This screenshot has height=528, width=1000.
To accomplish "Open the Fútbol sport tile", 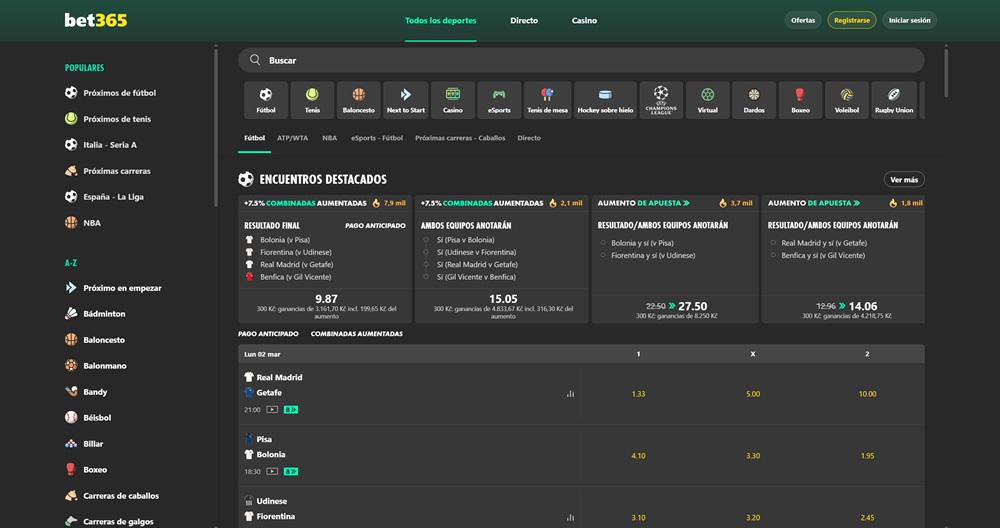I will [266, 100].
